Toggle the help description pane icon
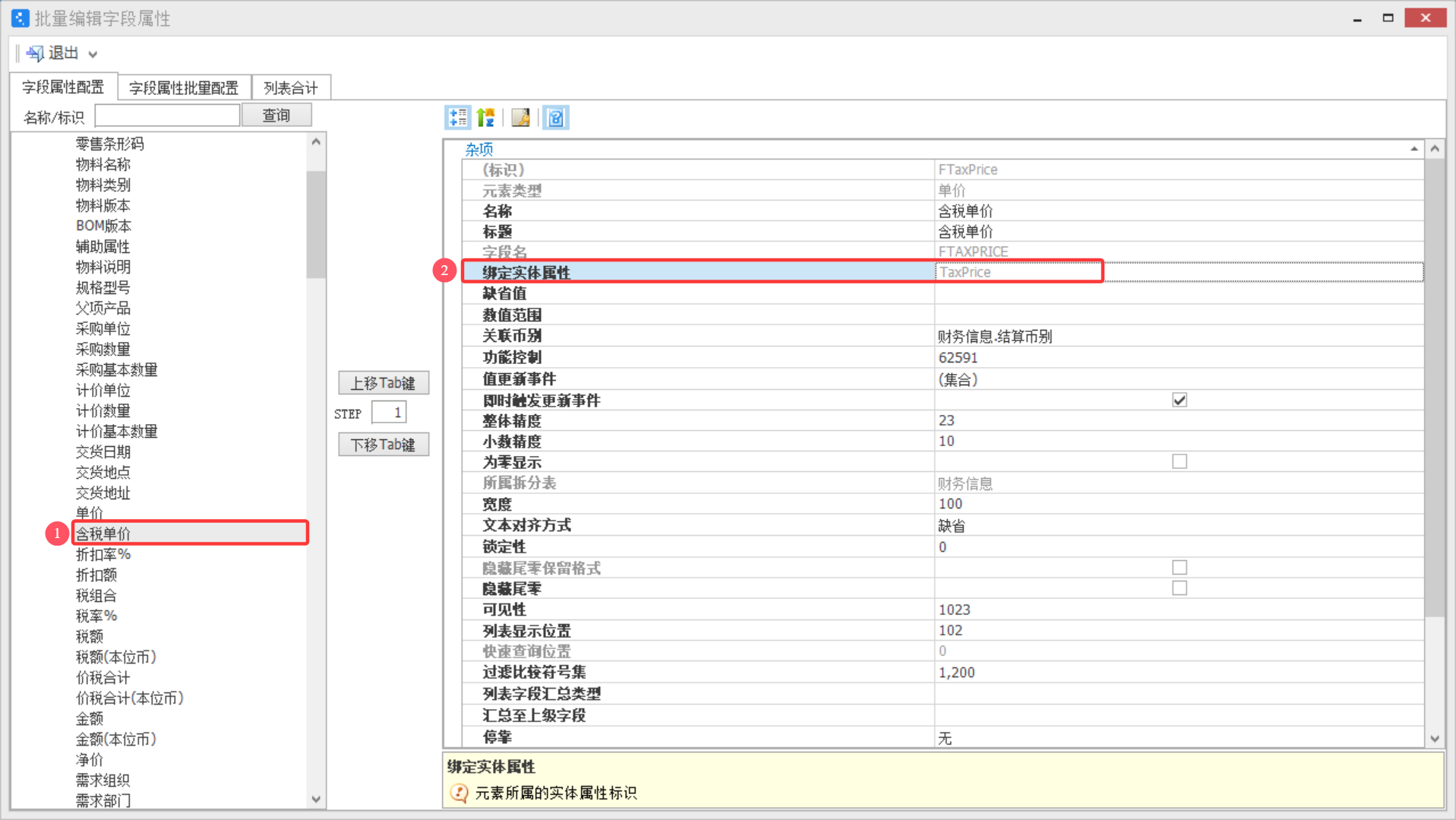Screen dimensions: 1456x820 pyautogui.click(x=556, y=118)
